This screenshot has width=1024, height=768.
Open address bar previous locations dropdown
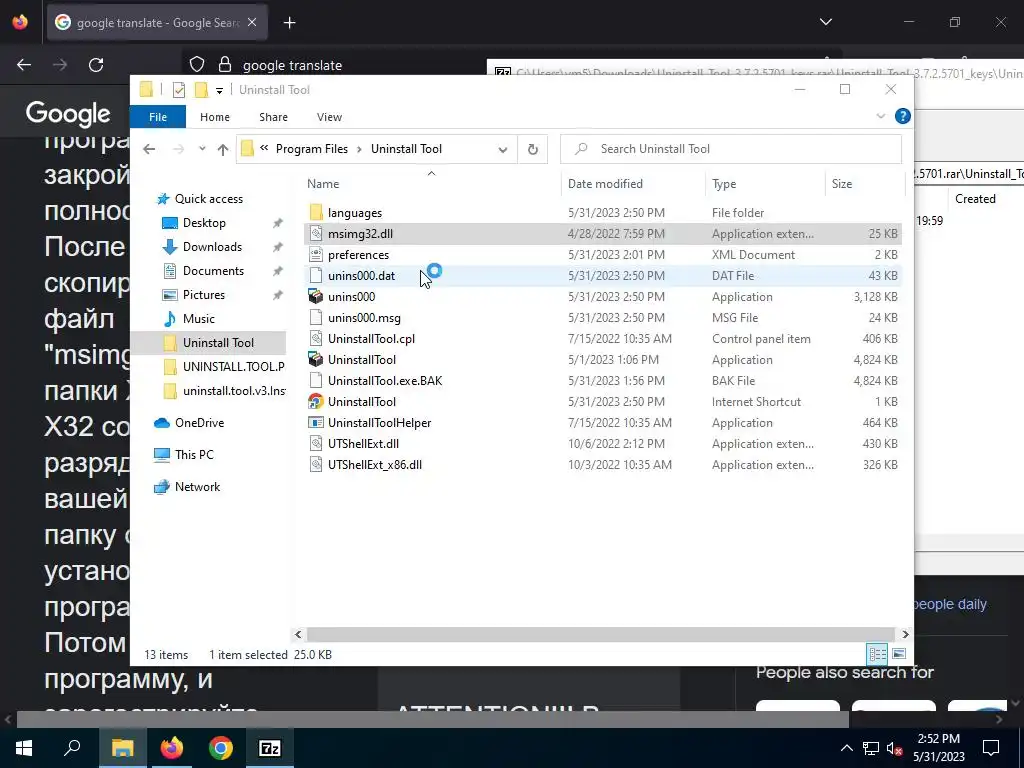tap(502, 149)
